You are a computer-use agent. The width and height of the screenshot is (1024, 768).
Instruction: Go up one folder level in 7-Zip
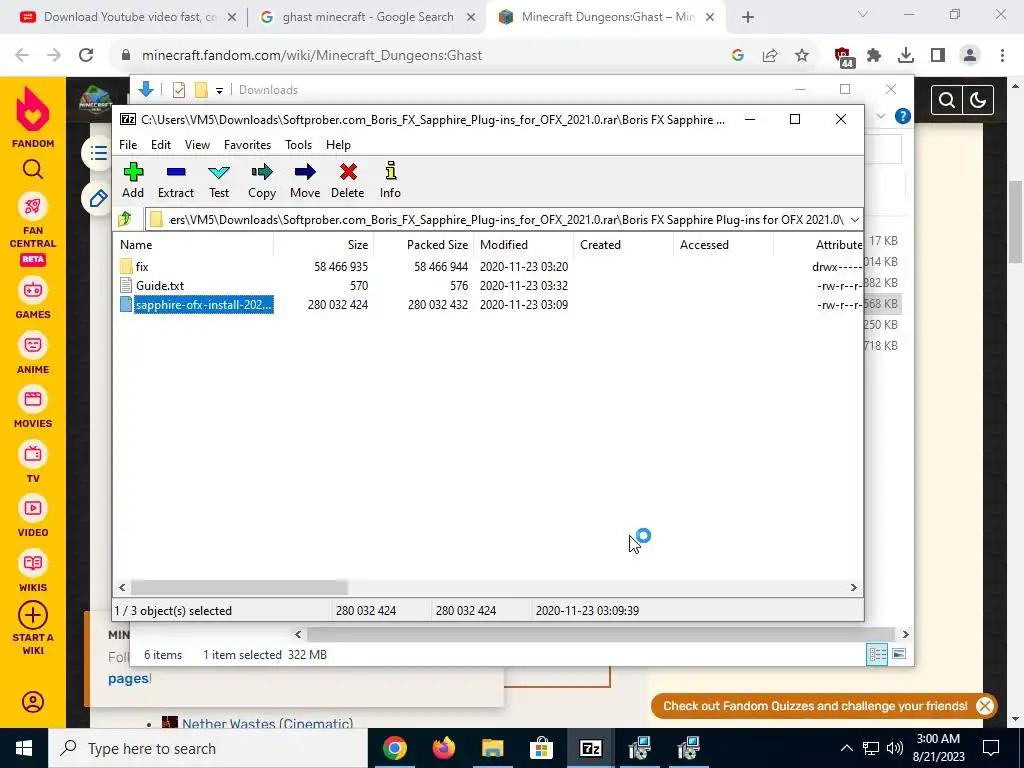pyautogui.click(x=125, y=219)
